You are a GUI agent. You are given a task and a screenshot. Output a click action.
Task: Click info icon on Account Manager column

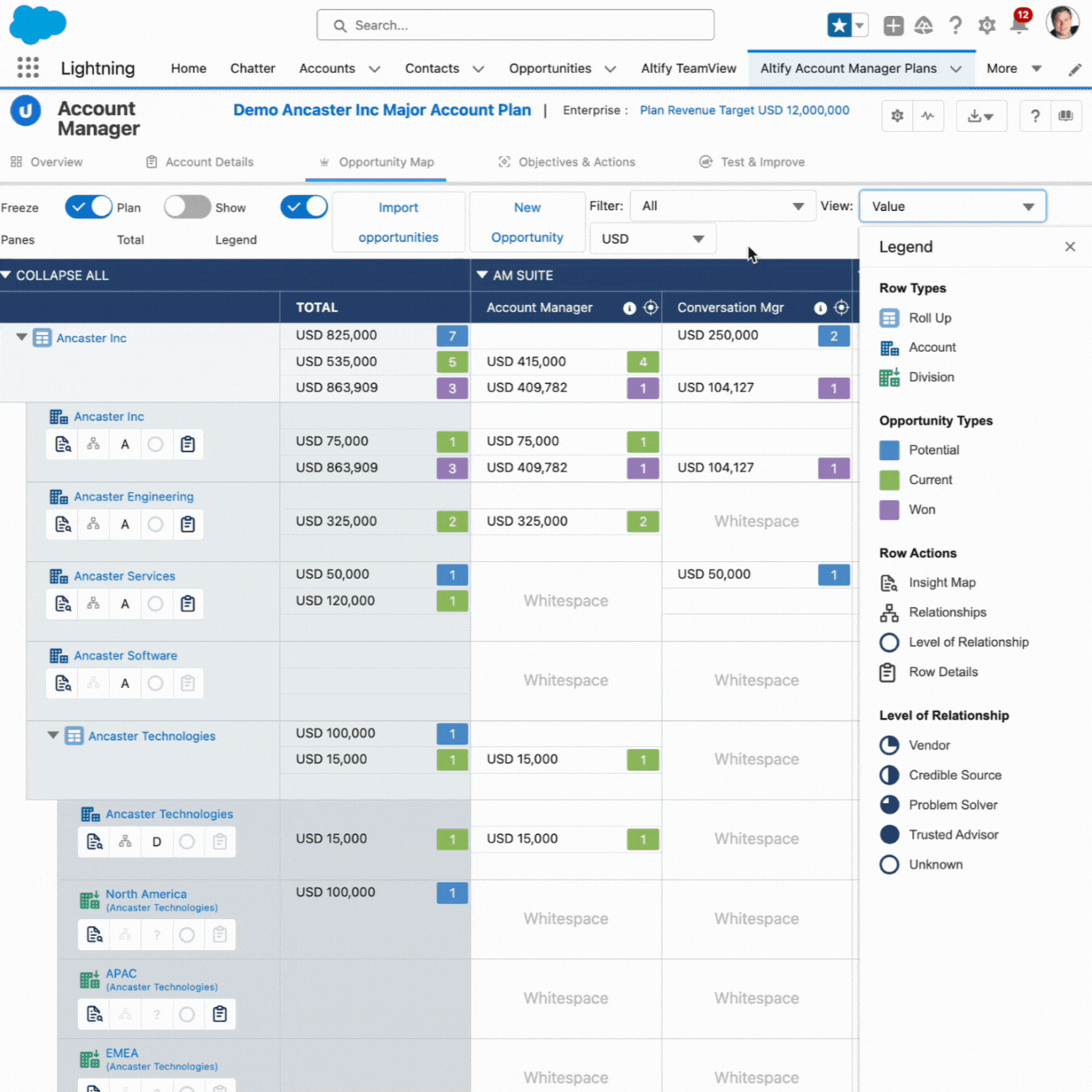tap(629, 308)
